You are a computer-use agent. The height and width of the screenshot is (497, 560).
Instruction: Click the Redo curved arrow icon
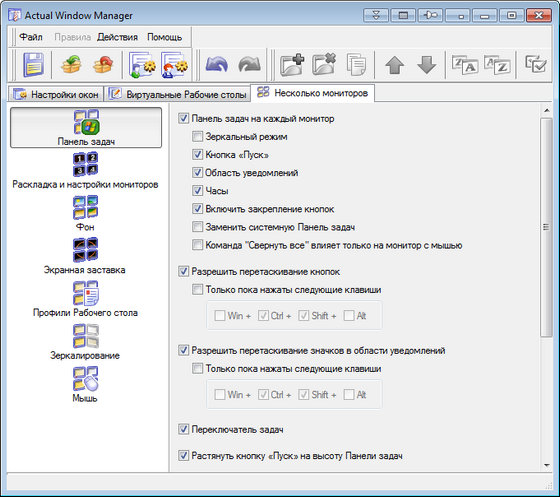pos(249,65)
